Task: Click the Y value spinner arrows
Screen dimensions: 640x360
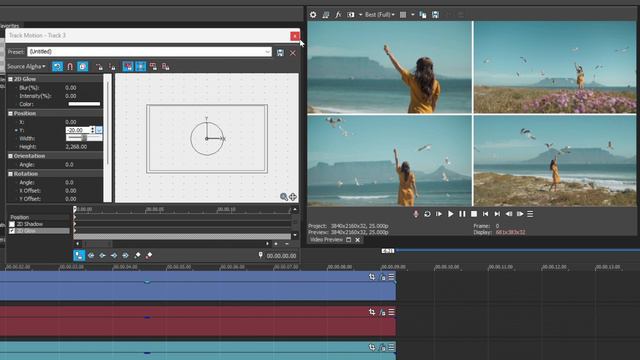Action: click(93, 130)
